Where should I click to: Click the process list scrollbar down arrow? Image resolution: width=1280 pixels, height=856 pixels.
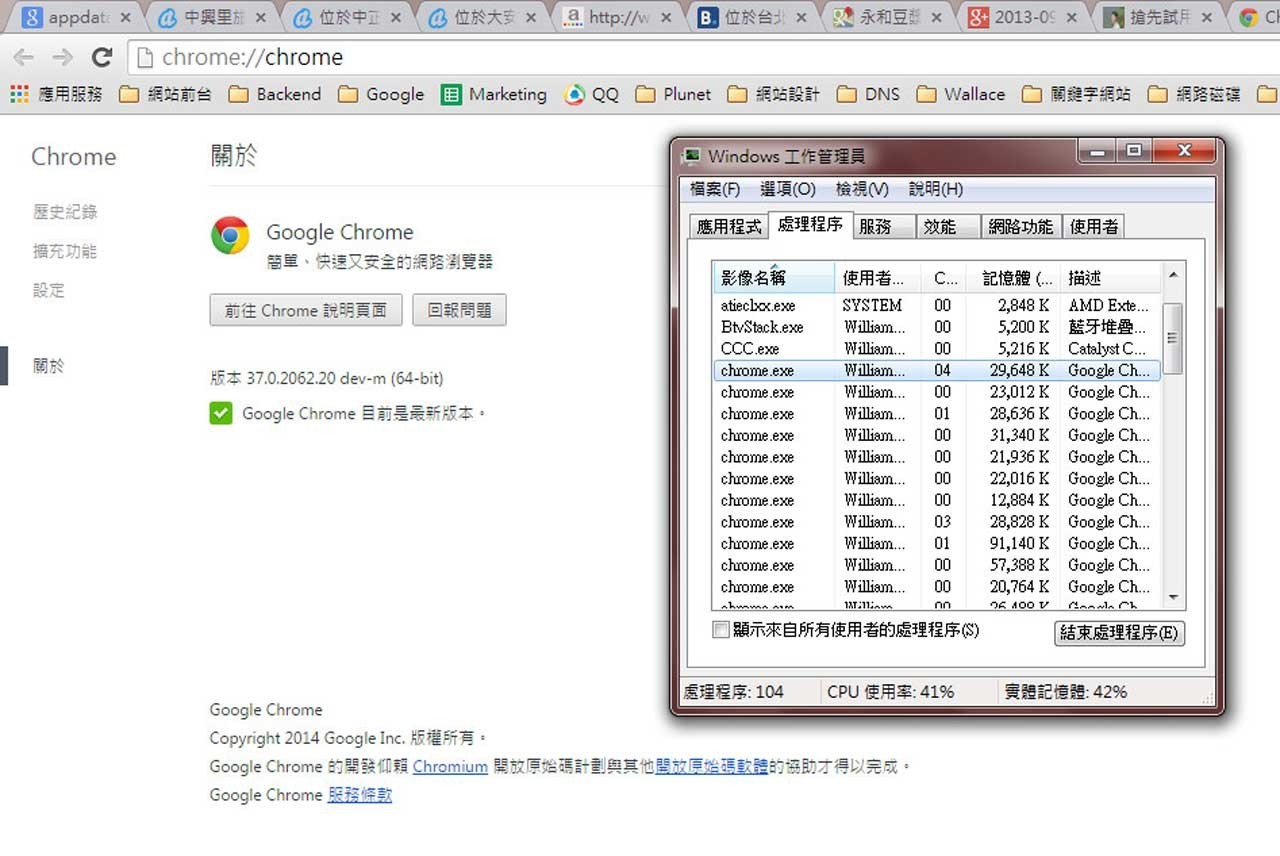click(x=1174, y=598)
